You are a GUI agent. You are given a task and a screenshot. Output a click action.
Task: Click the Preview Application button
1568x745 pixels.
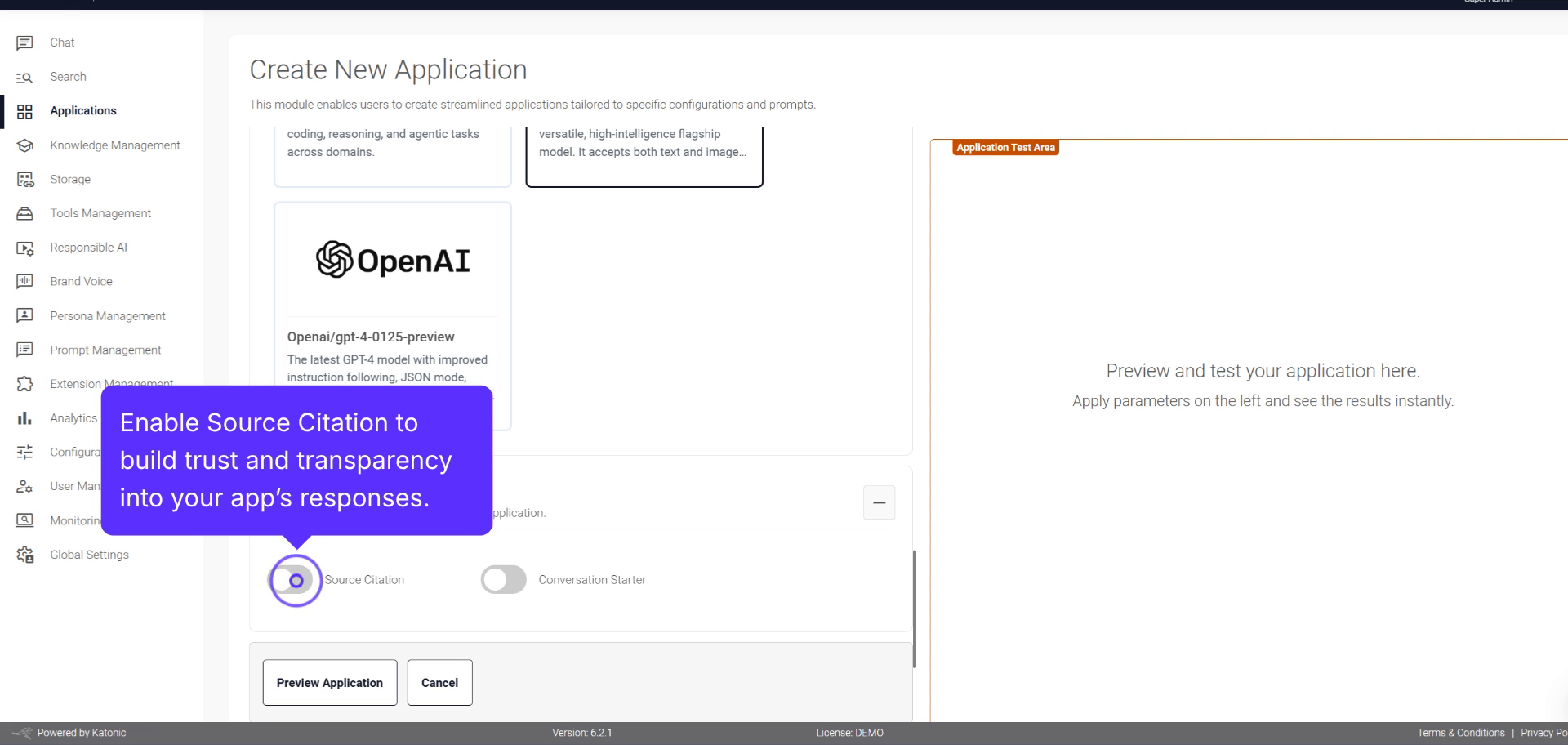pos(329,682)
